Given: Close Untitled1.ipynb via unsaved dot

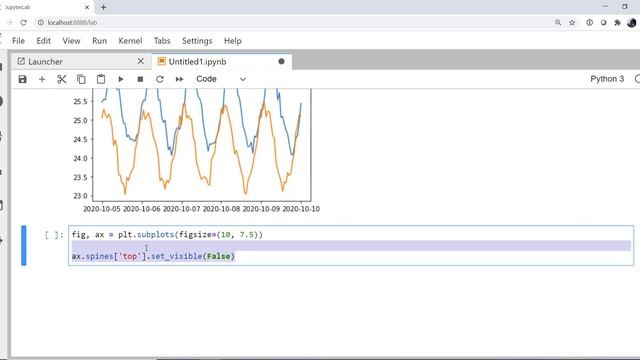Looking at the screenshot, I should [x=281, y=62].
